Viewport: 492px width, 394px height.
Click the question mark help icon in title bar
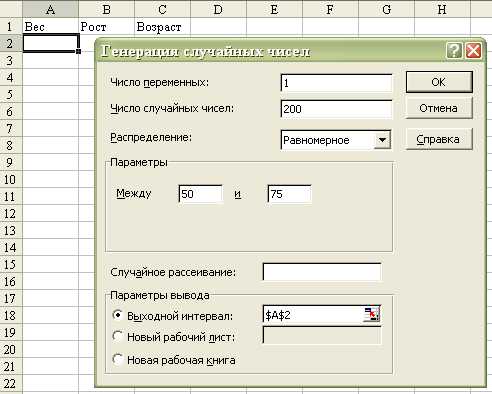coord(454,51)
